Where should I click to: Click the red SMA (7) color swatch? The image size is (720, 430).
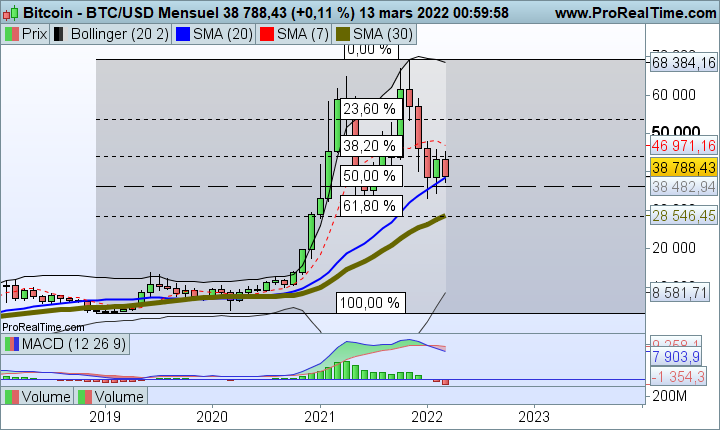click(267, 34)
